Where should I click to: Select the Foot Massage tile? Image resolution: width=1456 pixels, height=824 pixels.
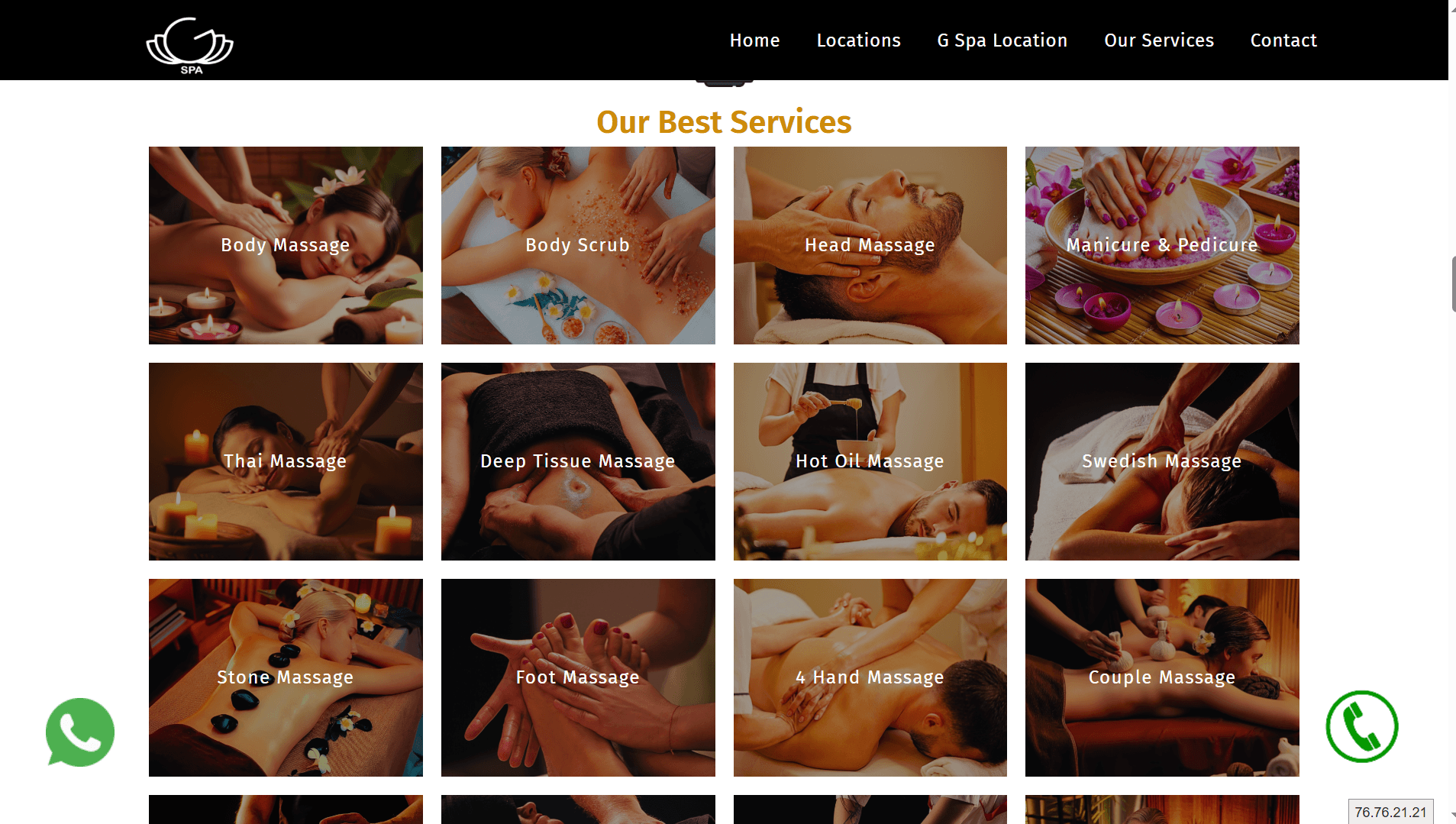point(578,677)
